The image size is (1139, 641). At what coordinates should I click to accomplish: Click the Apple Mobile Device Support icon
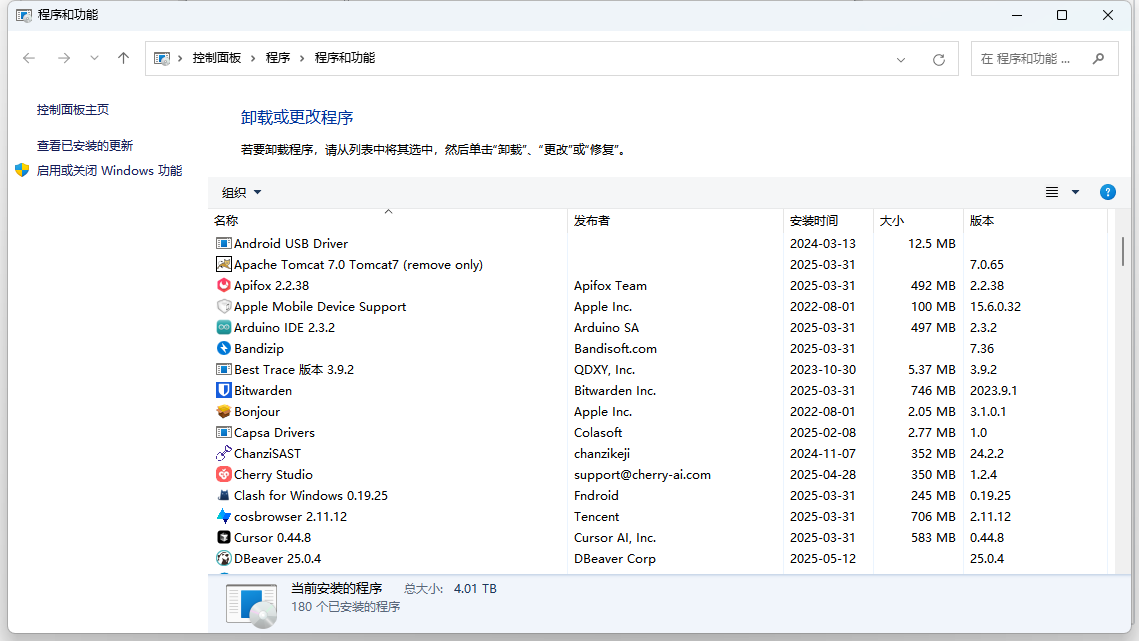tap(224, 307)
